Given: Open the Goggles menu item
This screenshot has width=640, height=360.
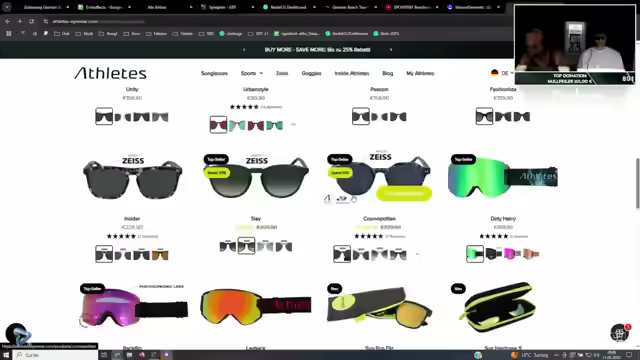Looking at the screenshot, I should tap(311, 73).
